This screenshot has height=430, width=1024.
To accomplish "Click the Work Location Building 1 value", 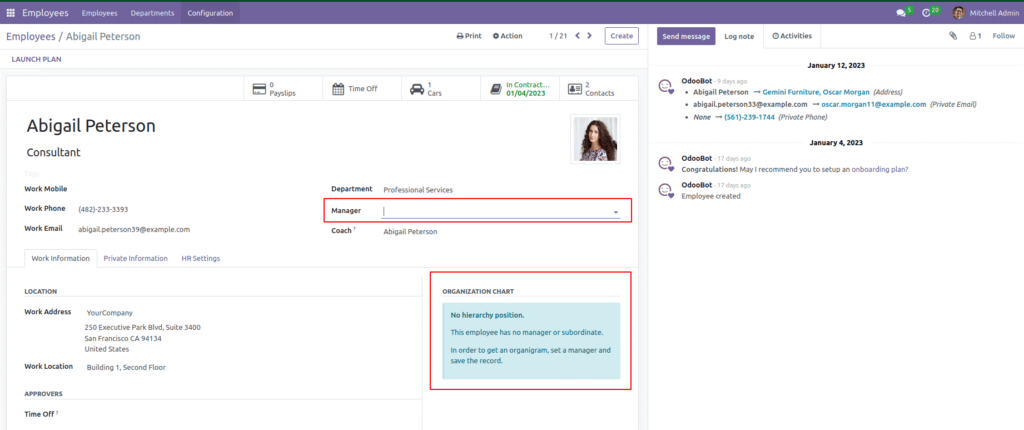I will coord(126,367).
